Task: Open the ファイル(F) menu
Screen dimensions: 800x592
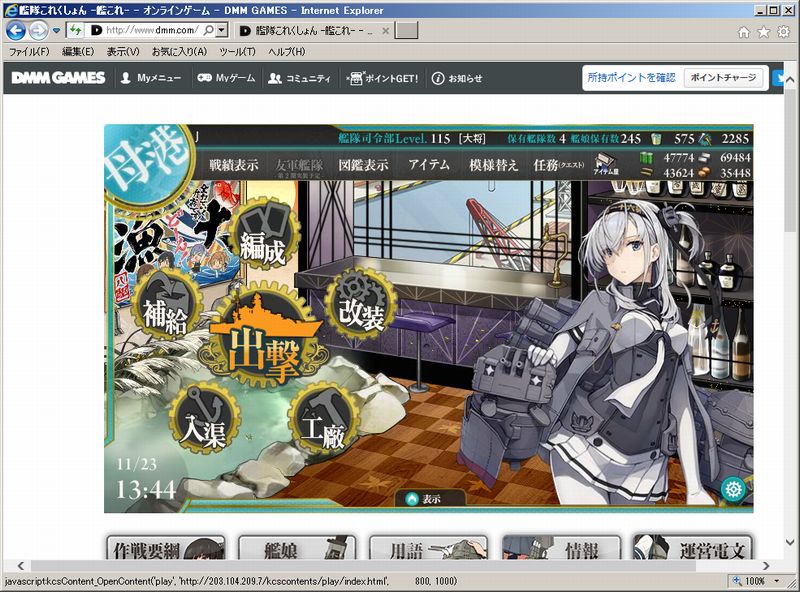Action: coord(29,52)
